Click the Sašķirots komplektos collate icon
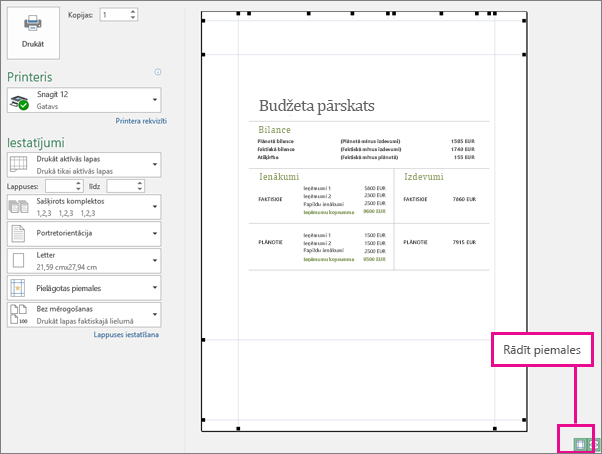The width and height of the screenshot is (602, 454). point(19,207)
